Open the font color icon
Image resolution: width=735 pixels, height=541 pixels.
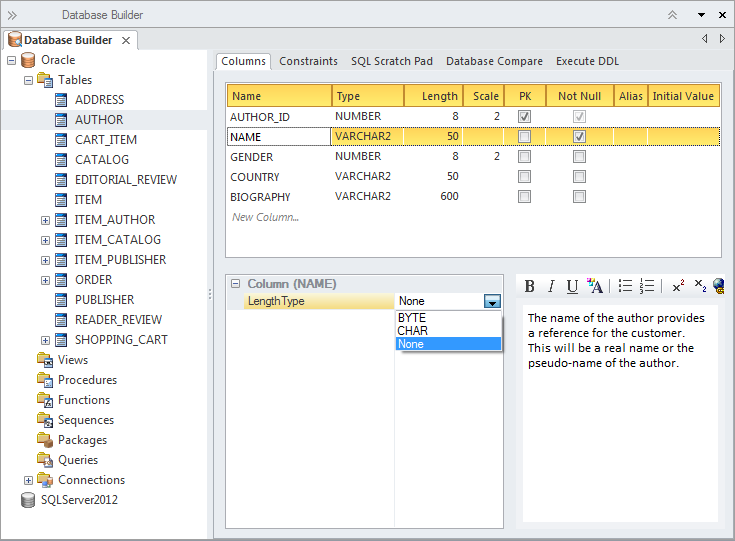coord(595,286)
